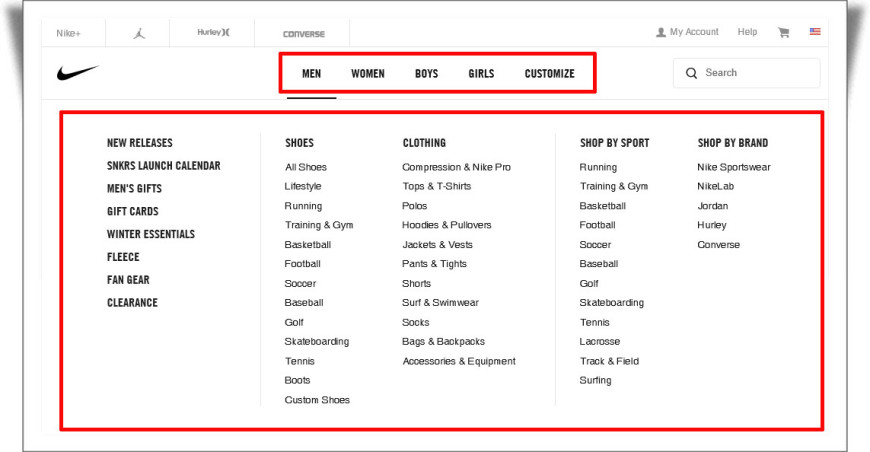Select the BOYS navigation tab
The height and width of the screenshot is (452, 870).
coord(426,73)
